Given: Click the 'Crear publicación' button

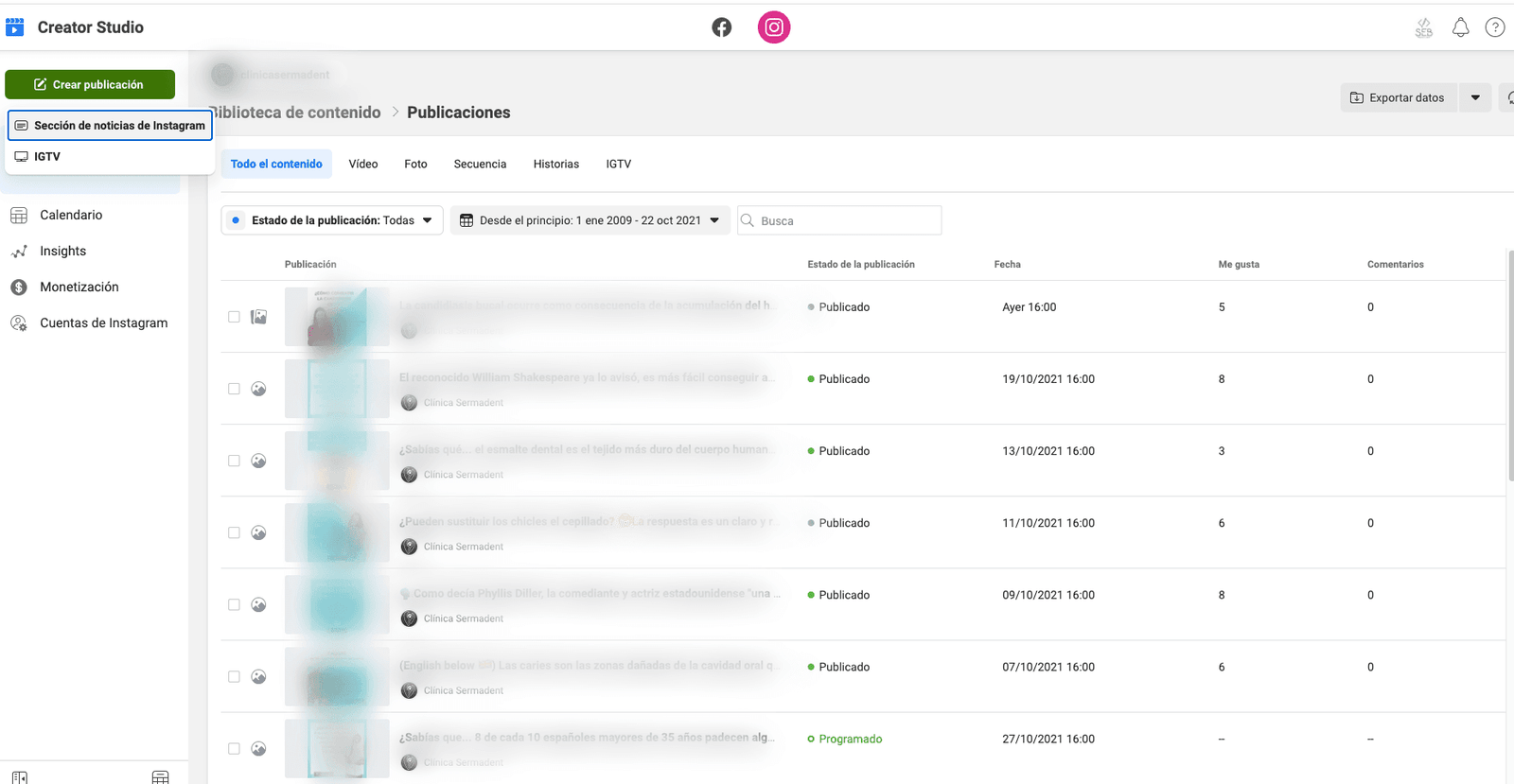Looking at the screenshot, I should 90,84.
